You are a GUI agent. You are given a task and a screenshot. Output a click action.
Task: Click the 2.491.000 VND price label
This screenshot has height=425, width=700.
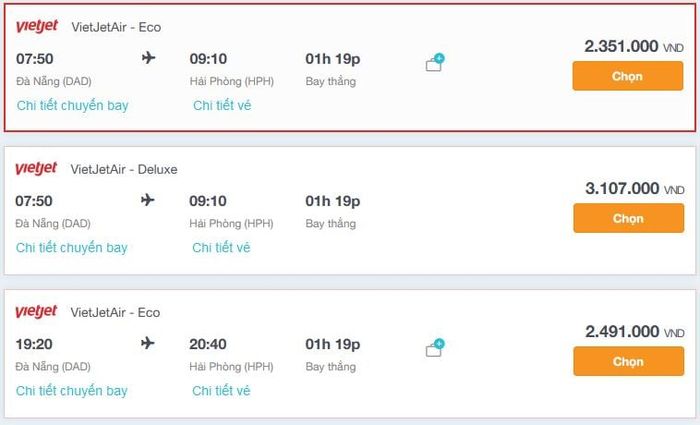pyautogui.click(x=634, y=332)
